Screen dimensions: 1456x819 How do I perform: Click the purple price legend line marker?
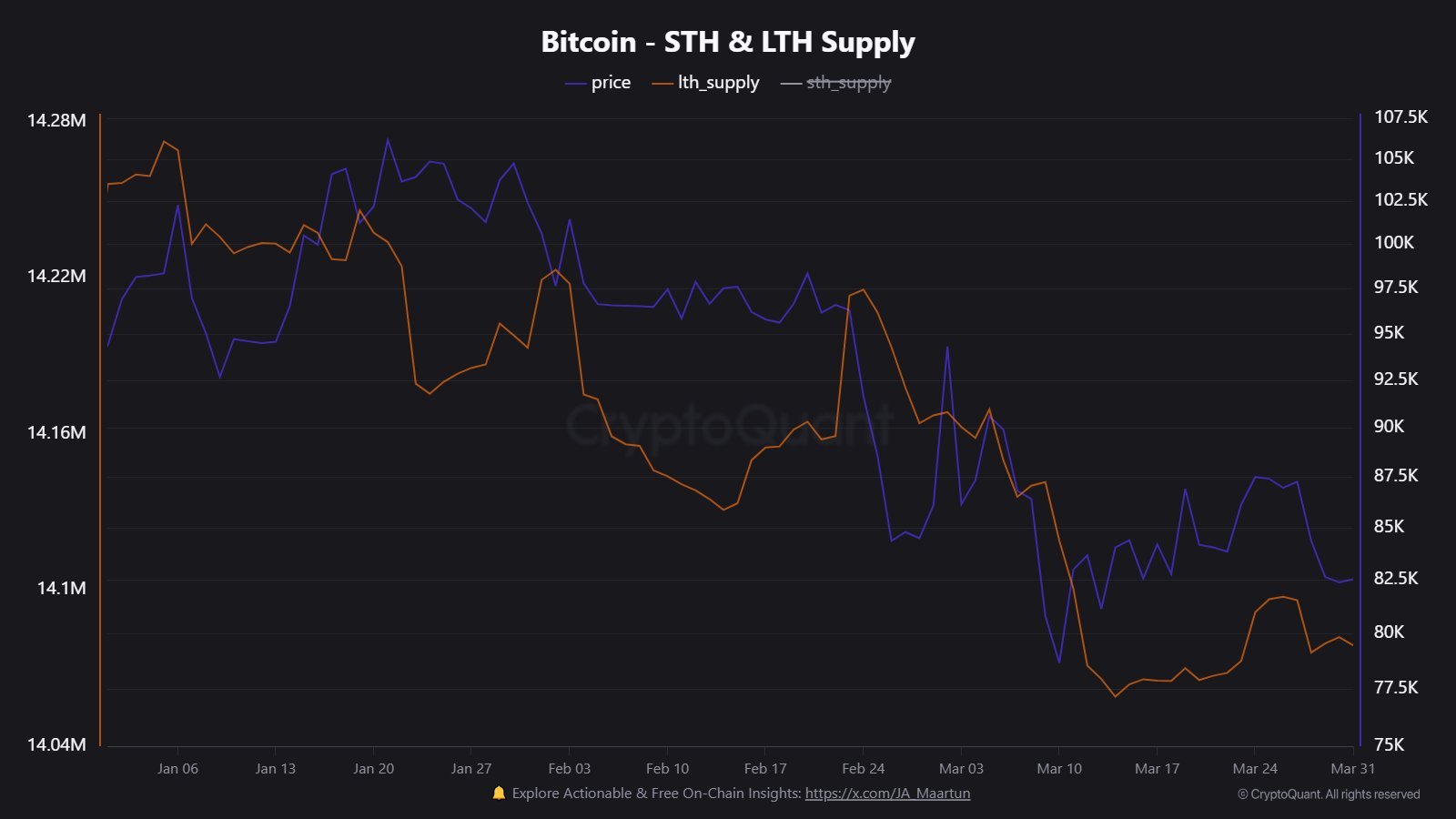coord(575,84)
